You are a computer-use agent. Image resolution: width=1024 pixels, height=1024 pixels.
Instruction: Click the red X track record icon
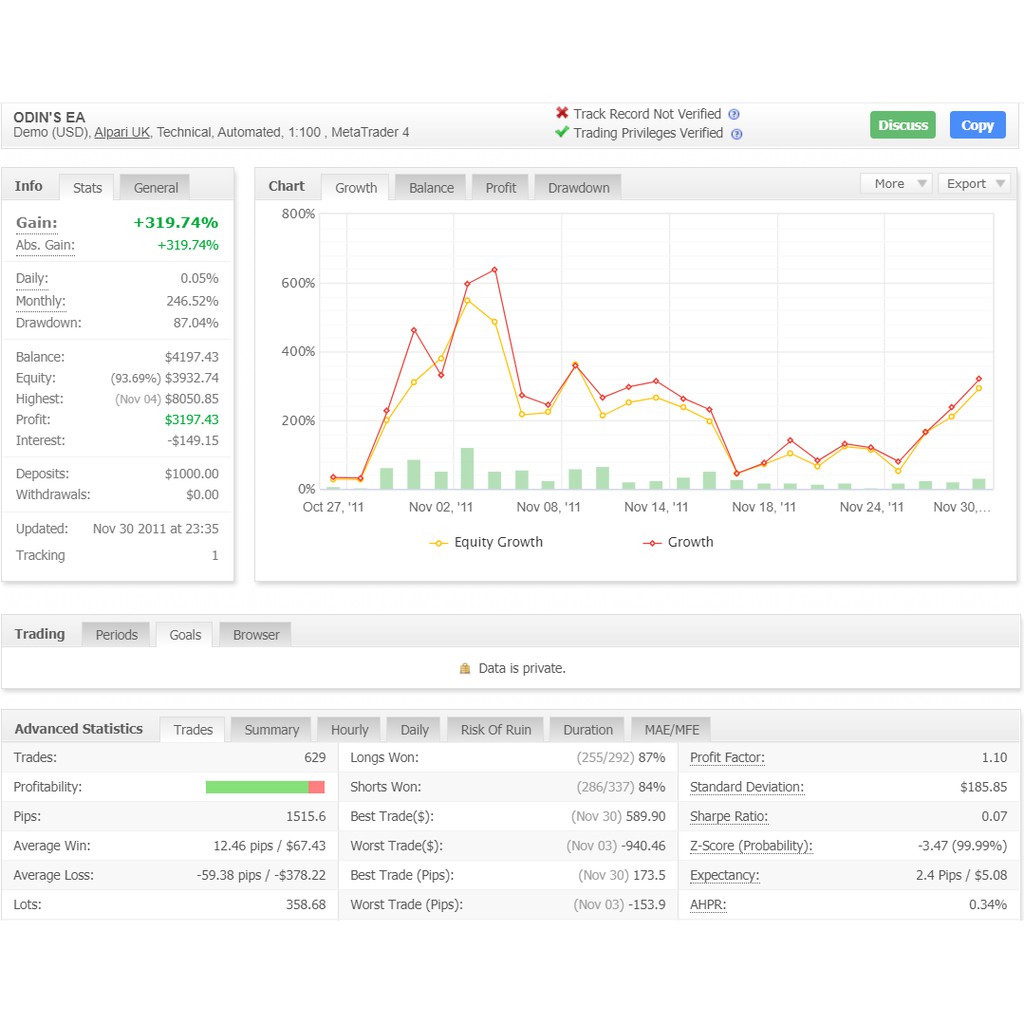562,114
